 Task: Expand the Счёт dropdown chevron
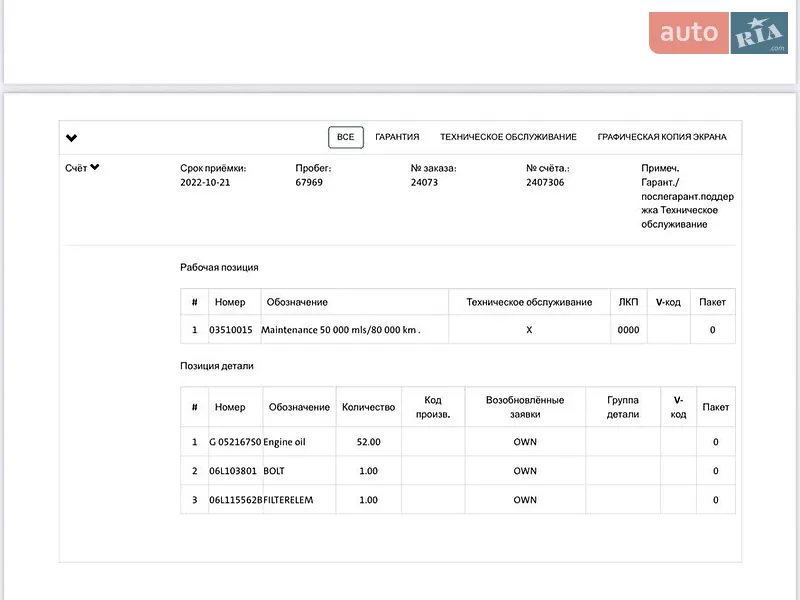tap(95, 167)
